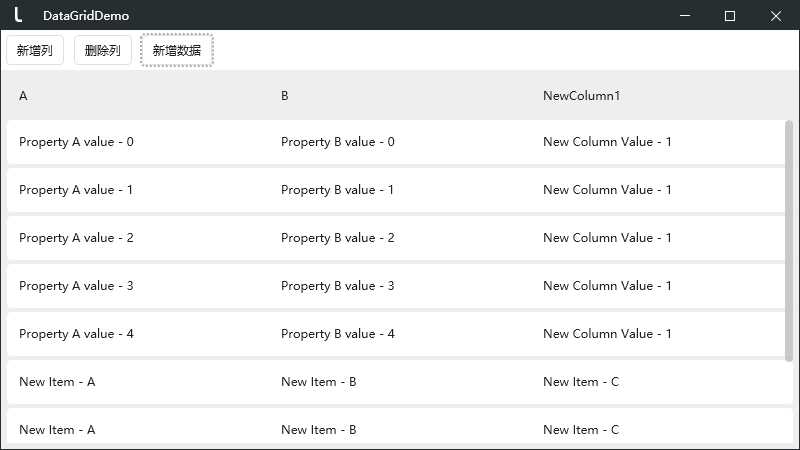
Task: Click the vertical scrollbar thumb
Action: click(789, 241)
